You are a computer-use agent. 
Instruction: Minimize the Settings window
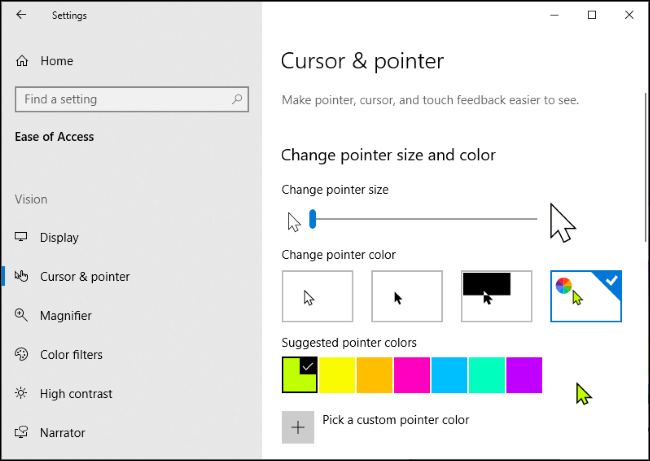[555, 15]
